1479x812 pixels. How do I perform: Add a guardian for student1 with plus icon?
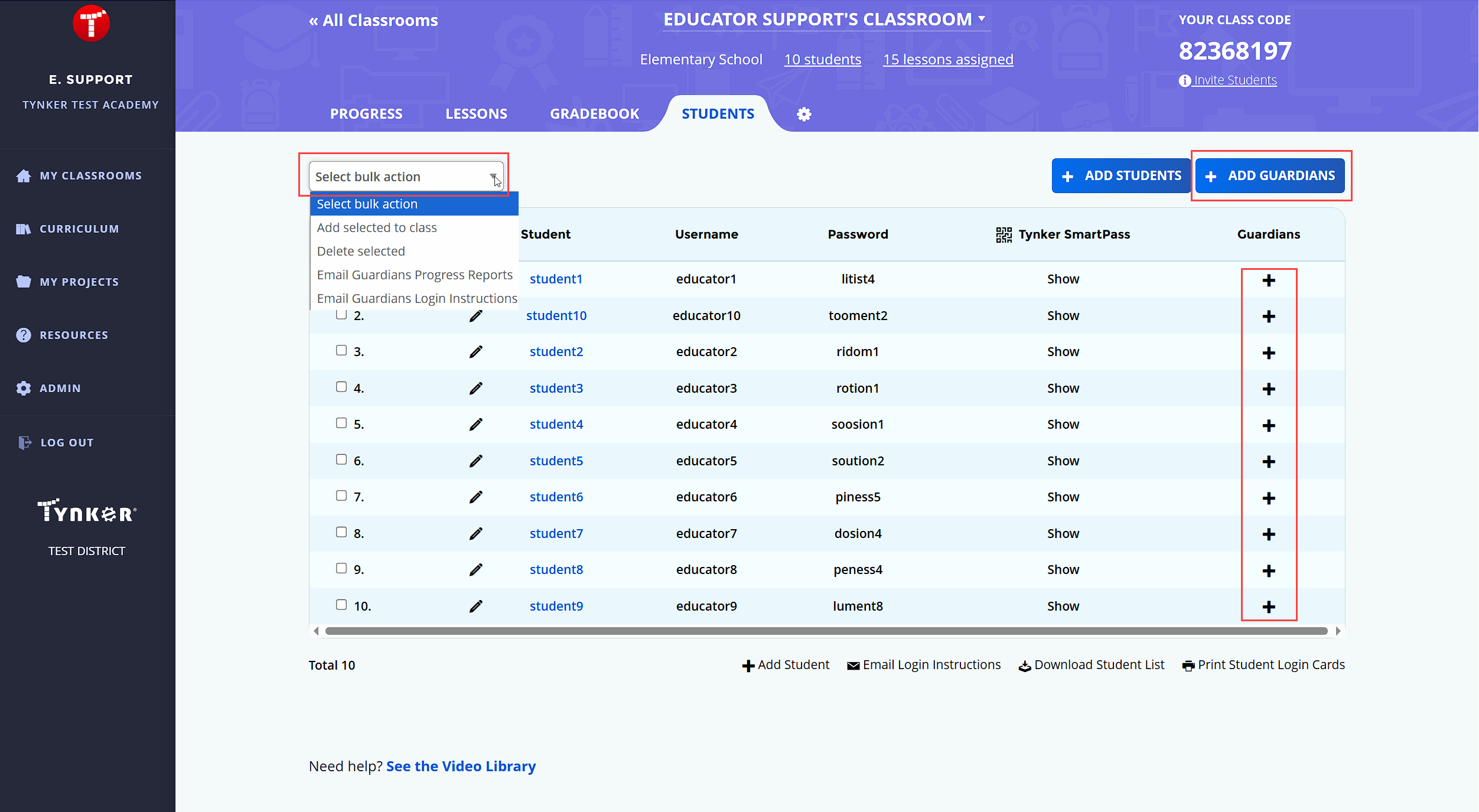point(1268,280)
